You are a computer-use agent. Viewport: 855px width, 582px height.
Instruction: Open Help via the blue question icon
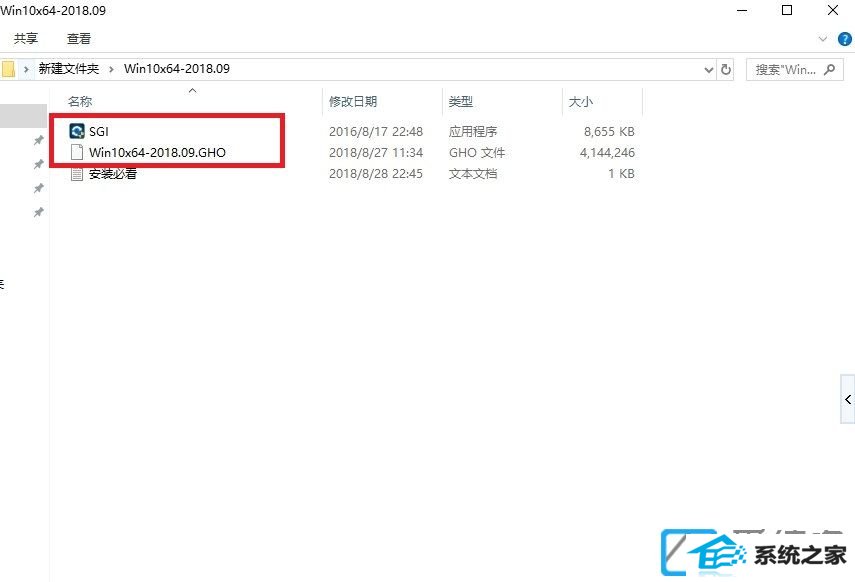point(845,39)
